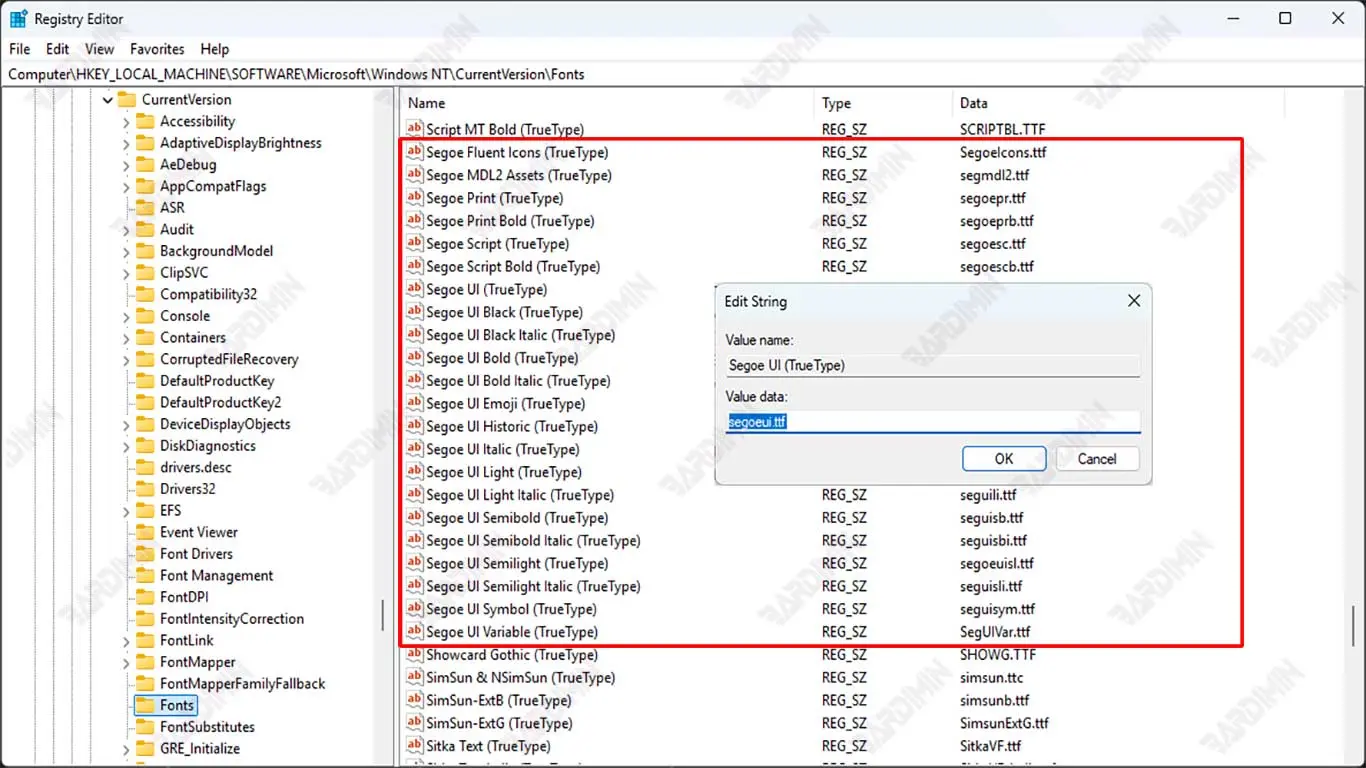Expand the Accessibility registry key
The width and height of the screenshot is (1366, 768).
click(x=126, y=122)
